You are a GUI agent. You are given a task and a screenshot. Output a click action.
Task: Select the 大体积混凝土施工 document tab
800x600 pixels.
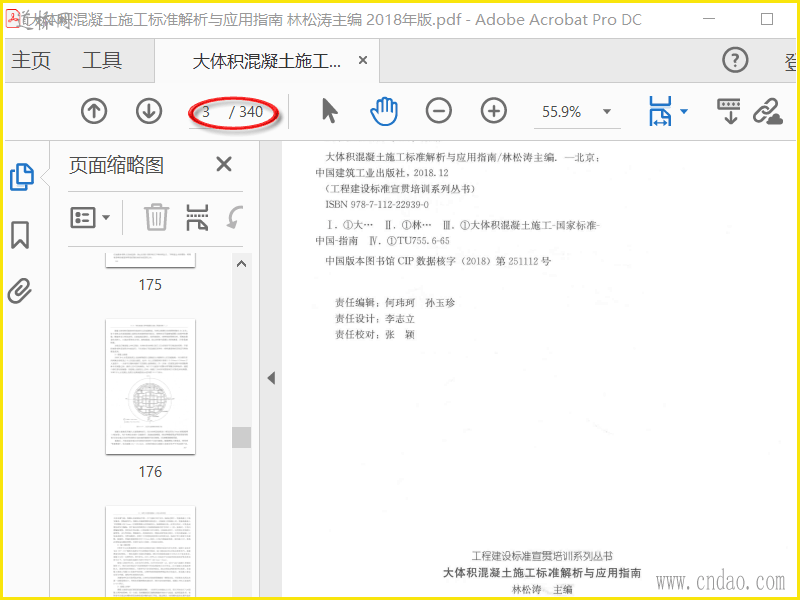pos(266,62)
